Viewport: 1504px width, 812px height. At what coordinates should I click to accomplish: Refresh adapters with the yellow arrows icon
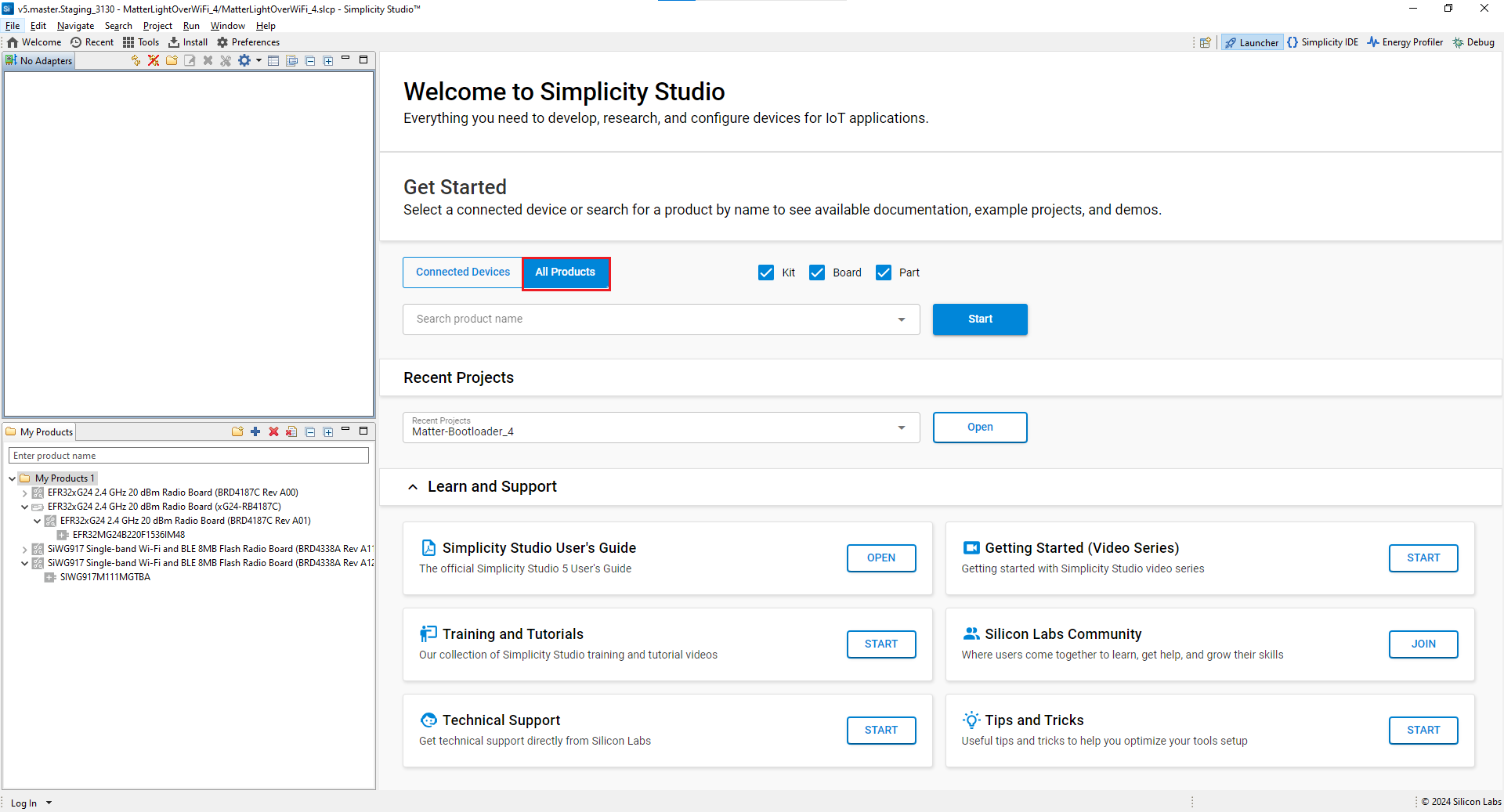coord(136,60)
